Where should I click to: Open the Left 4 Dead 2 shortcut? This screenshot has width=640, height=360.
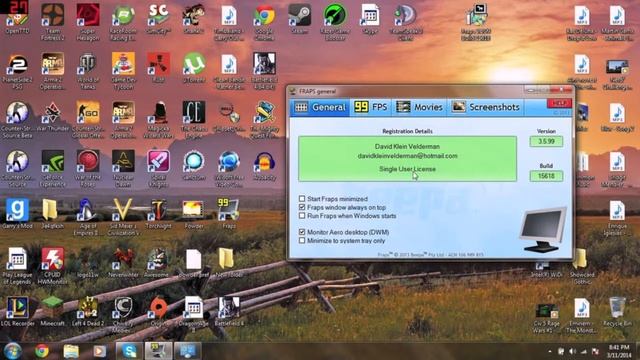click(88, 311)
